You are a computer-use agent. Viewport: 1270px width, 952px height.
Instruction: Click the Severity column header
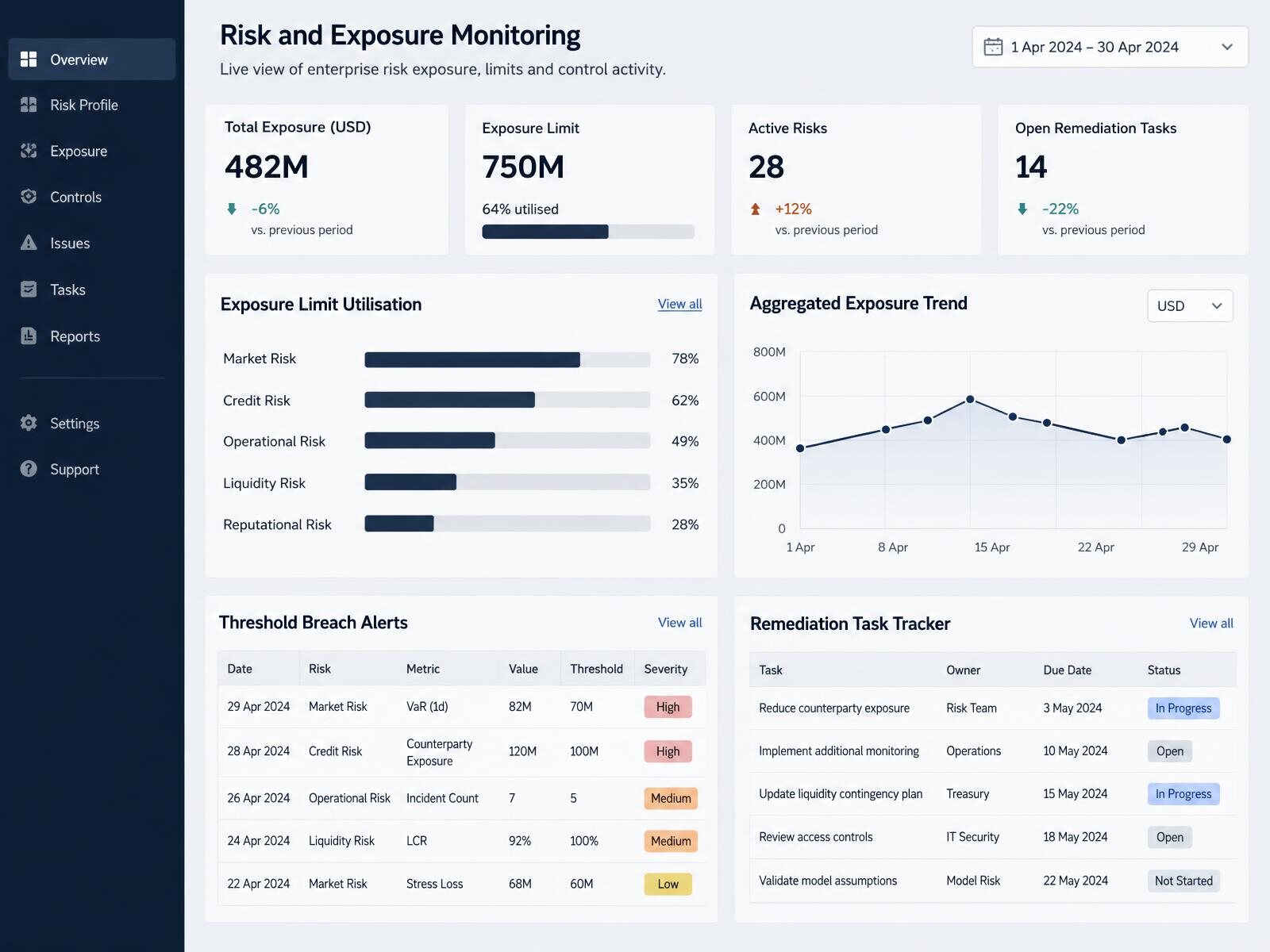tap(665, 669)
